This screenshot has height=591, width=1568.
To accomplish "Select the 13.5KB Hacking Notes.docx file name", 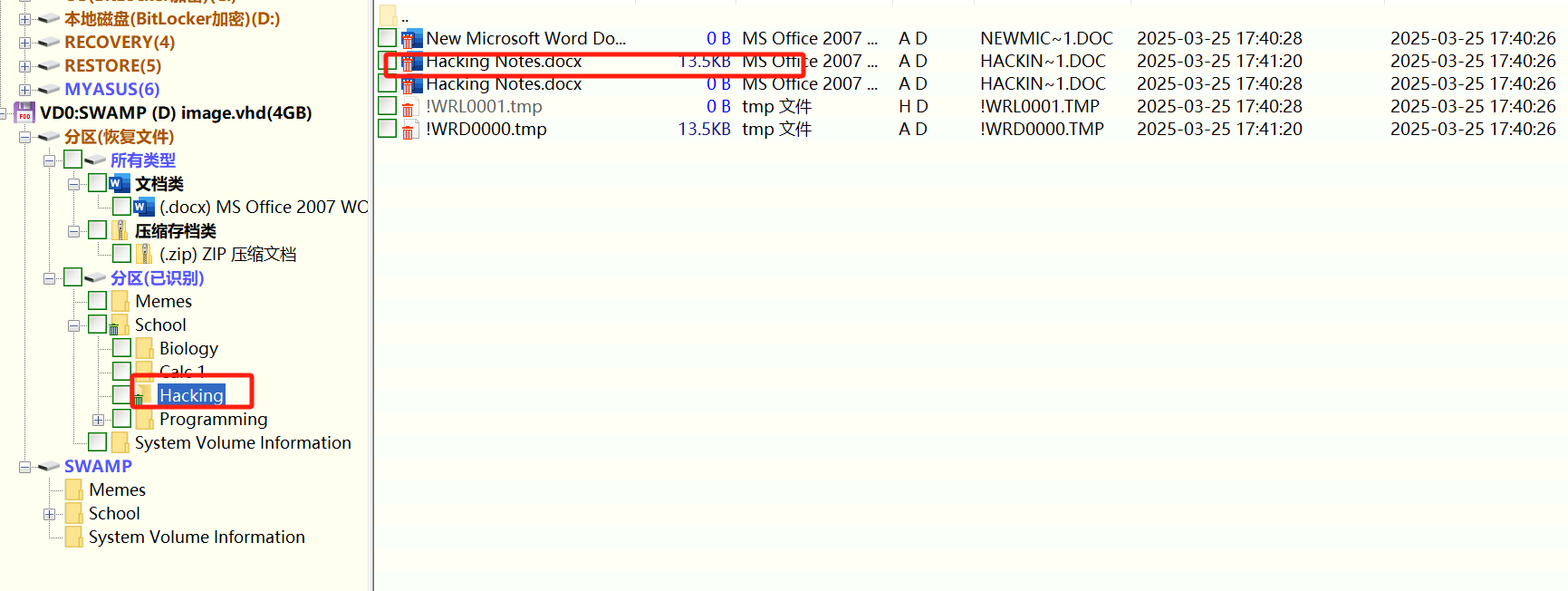I will 504,62.
